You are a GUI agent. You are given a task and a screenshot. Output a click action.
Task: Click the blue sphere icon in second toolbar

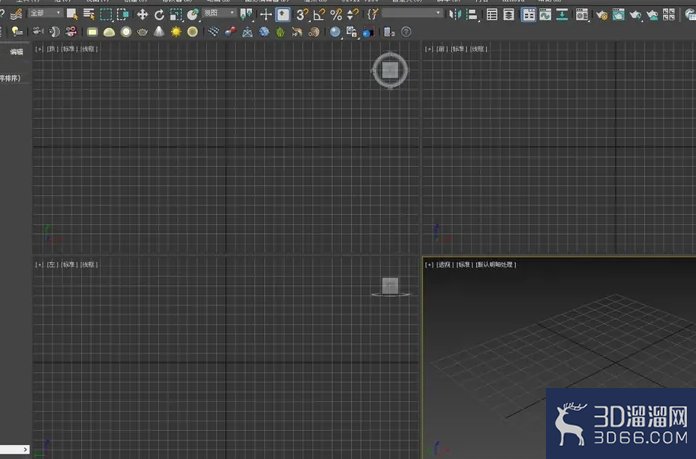[x=335, y=32]
